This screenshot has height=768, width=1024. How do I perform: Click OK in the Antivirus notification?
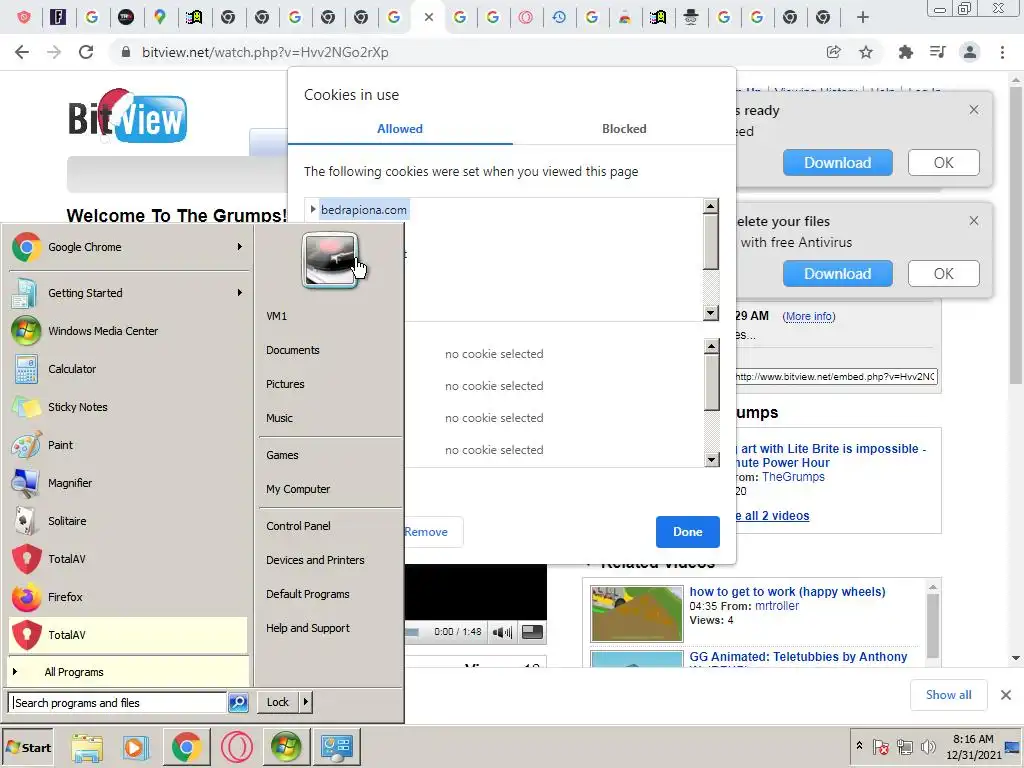[x=944, y=274]
